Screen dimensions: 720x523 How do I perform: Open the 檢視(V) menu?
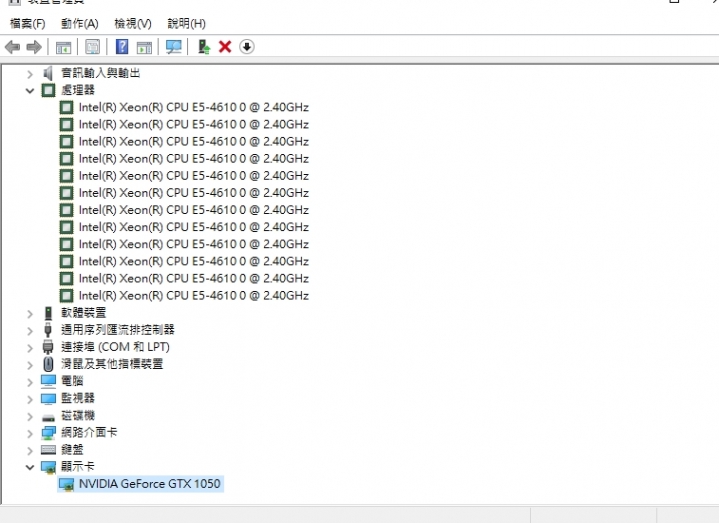(x=133, y=23)
